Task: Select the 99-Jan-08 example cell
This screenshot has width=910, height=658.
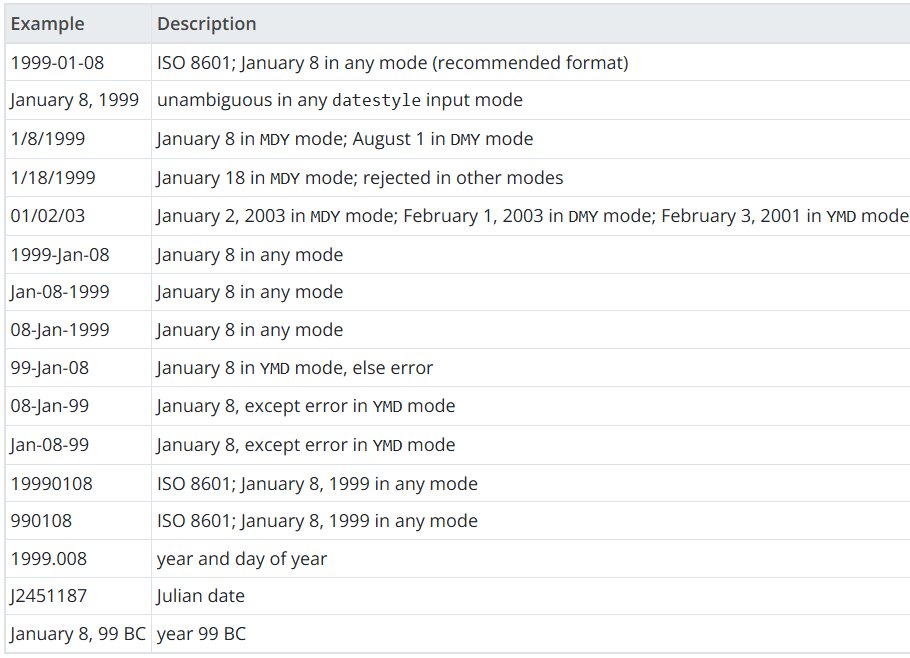Action: pos(50,368)
